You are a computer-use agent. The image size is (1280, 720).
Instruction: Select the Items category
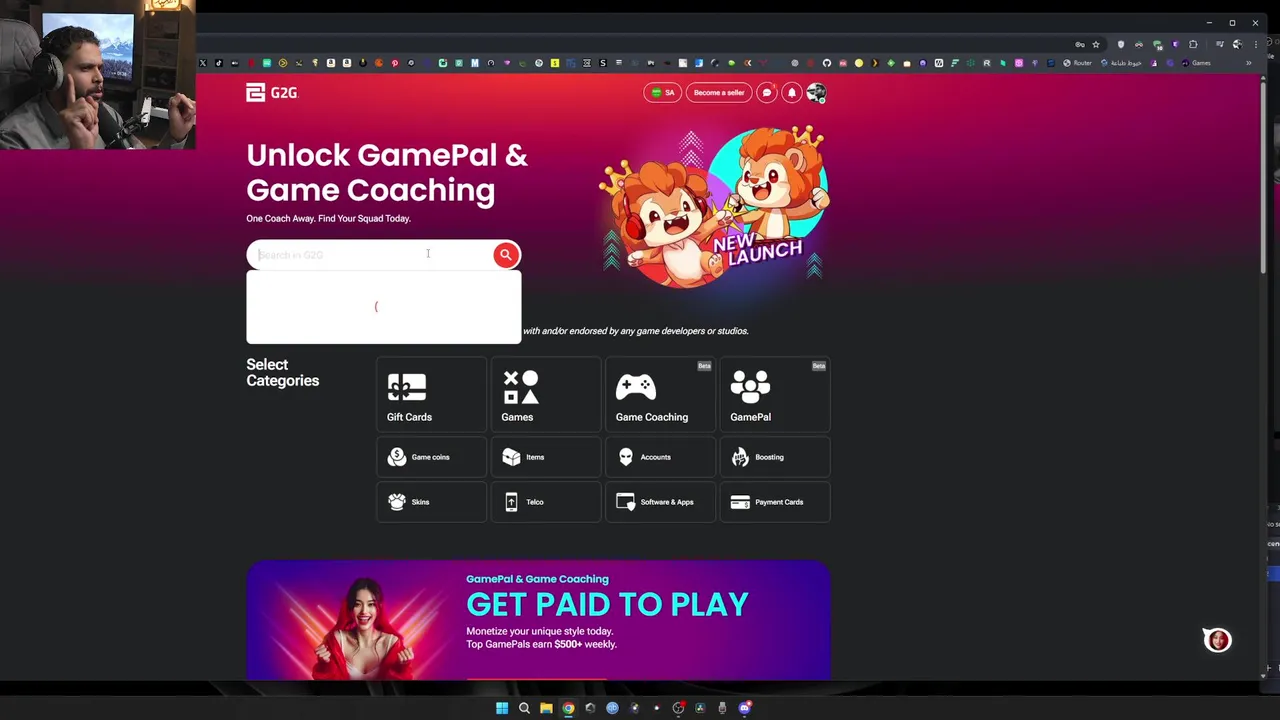[546, 457]
